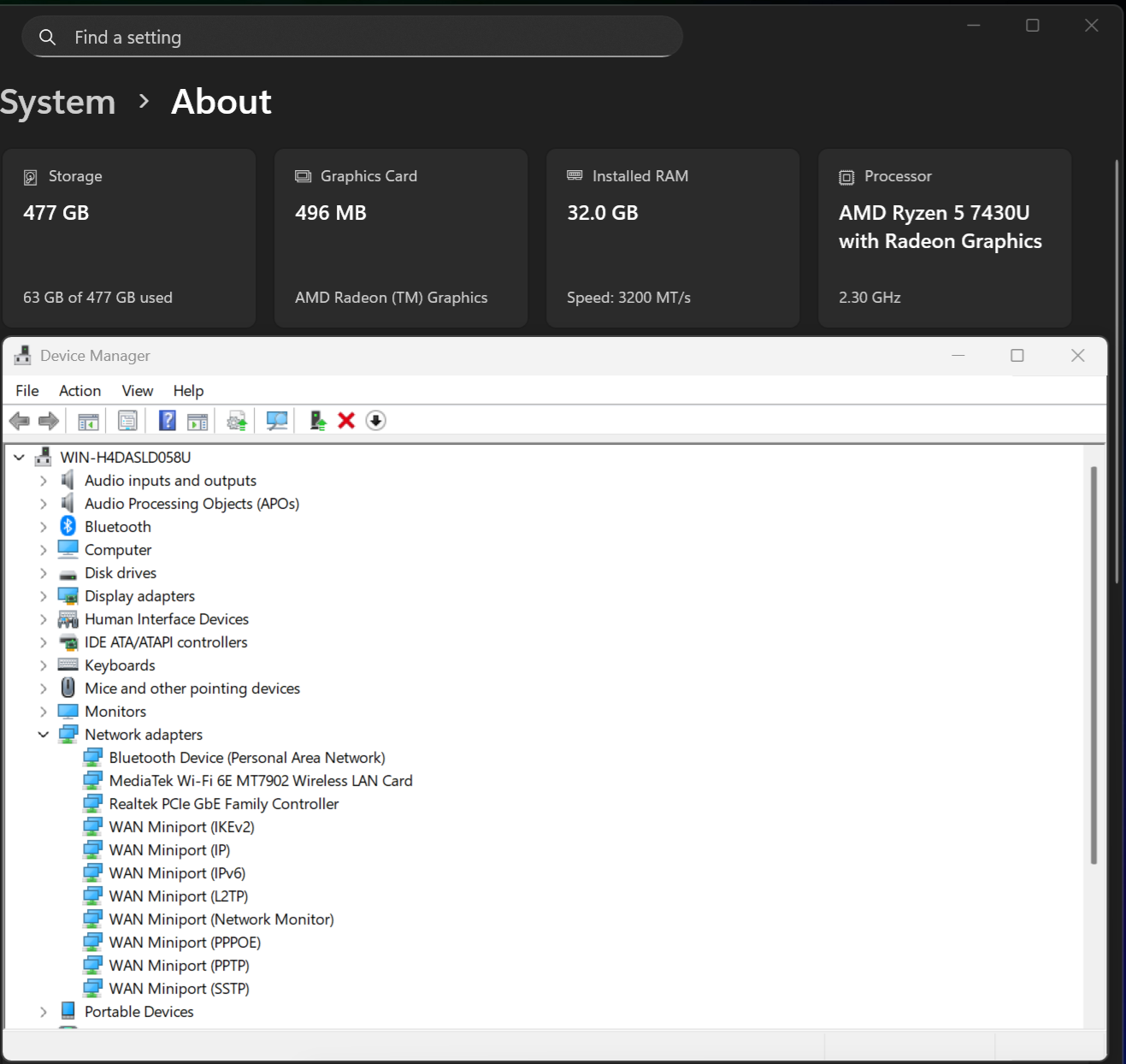Screen dimensions: 1126x1064
Task: Select MediaTek Wi-Fi 6E MT7902 Wireless LAN Card
Action: coord(260,781)
